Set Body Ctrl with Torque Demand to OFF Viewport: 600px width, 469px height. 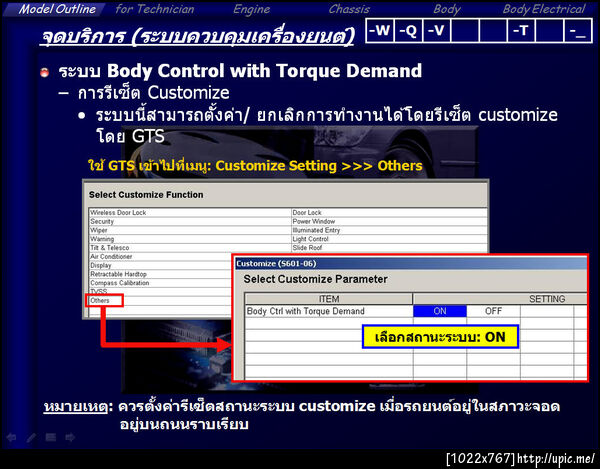click(493, 311)
